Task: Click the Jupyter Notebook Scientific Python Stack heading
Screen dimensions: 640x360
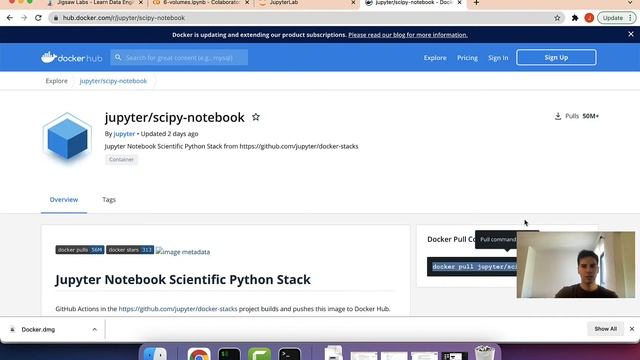Action: (x=183, y=280)
